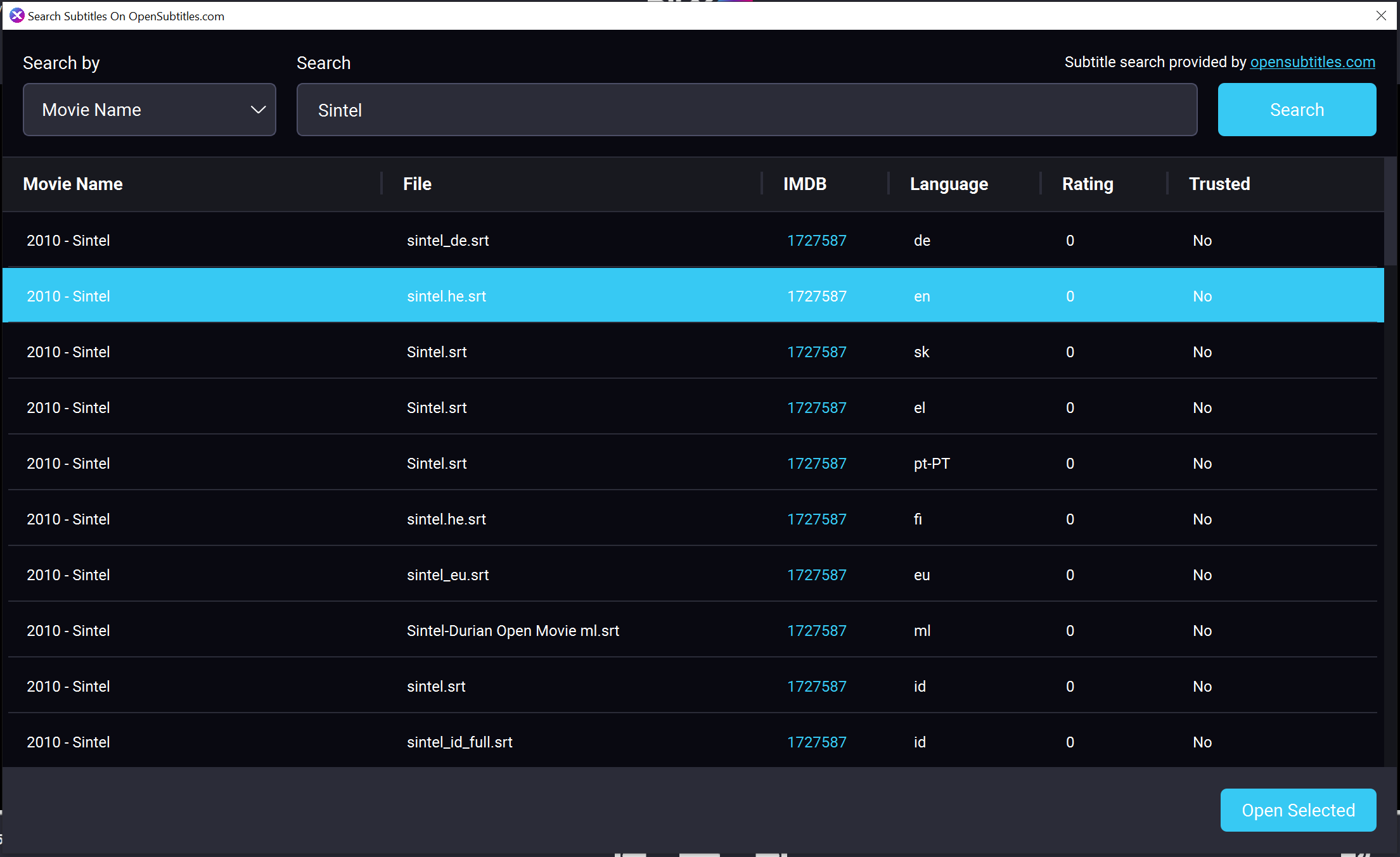Select the pt-PT language subtitle row
This screenshot has width=1400, height=857.
pos(931,464)
